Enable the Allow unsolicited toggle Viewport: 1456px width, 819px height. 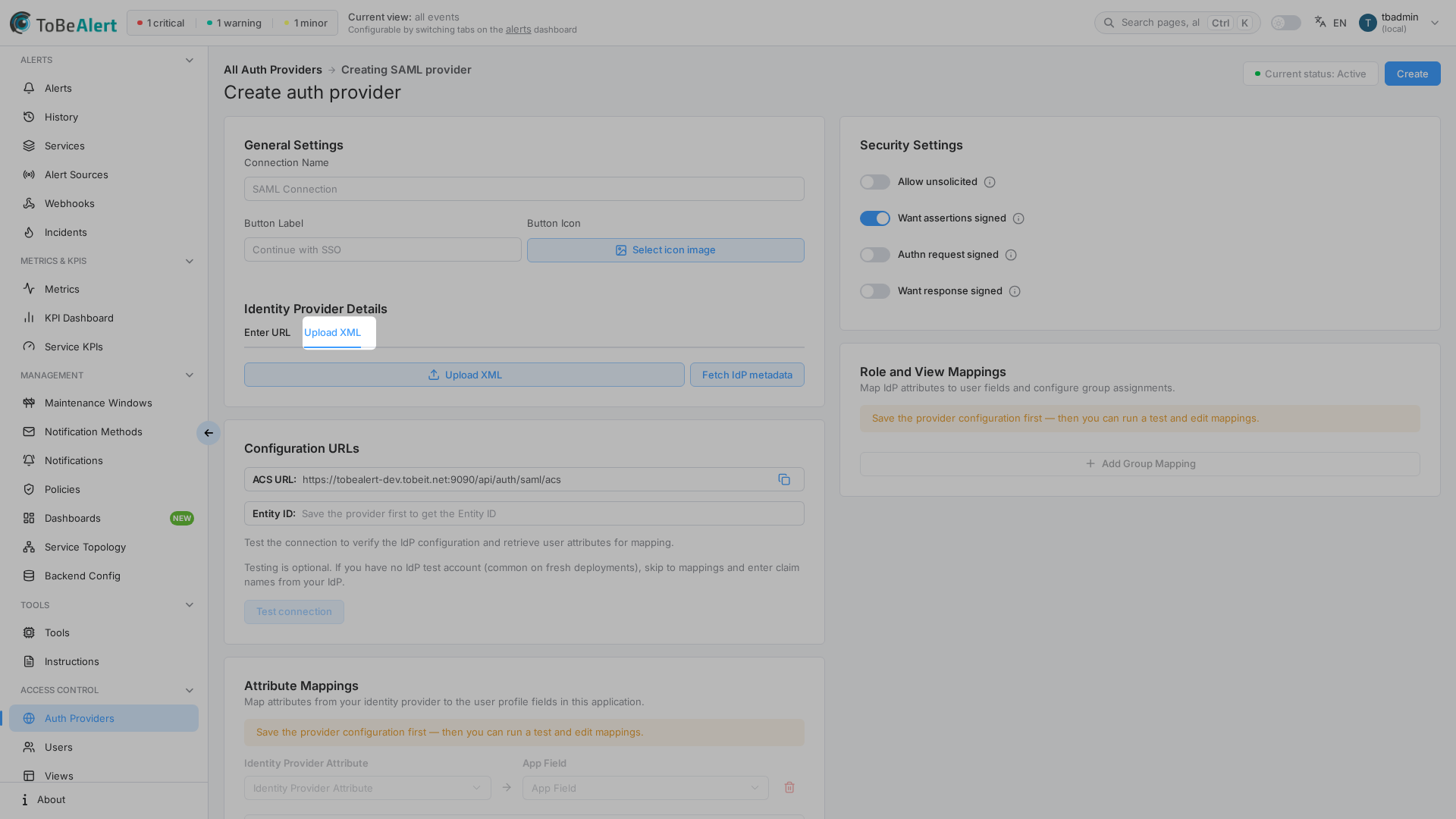pos(874,182)
